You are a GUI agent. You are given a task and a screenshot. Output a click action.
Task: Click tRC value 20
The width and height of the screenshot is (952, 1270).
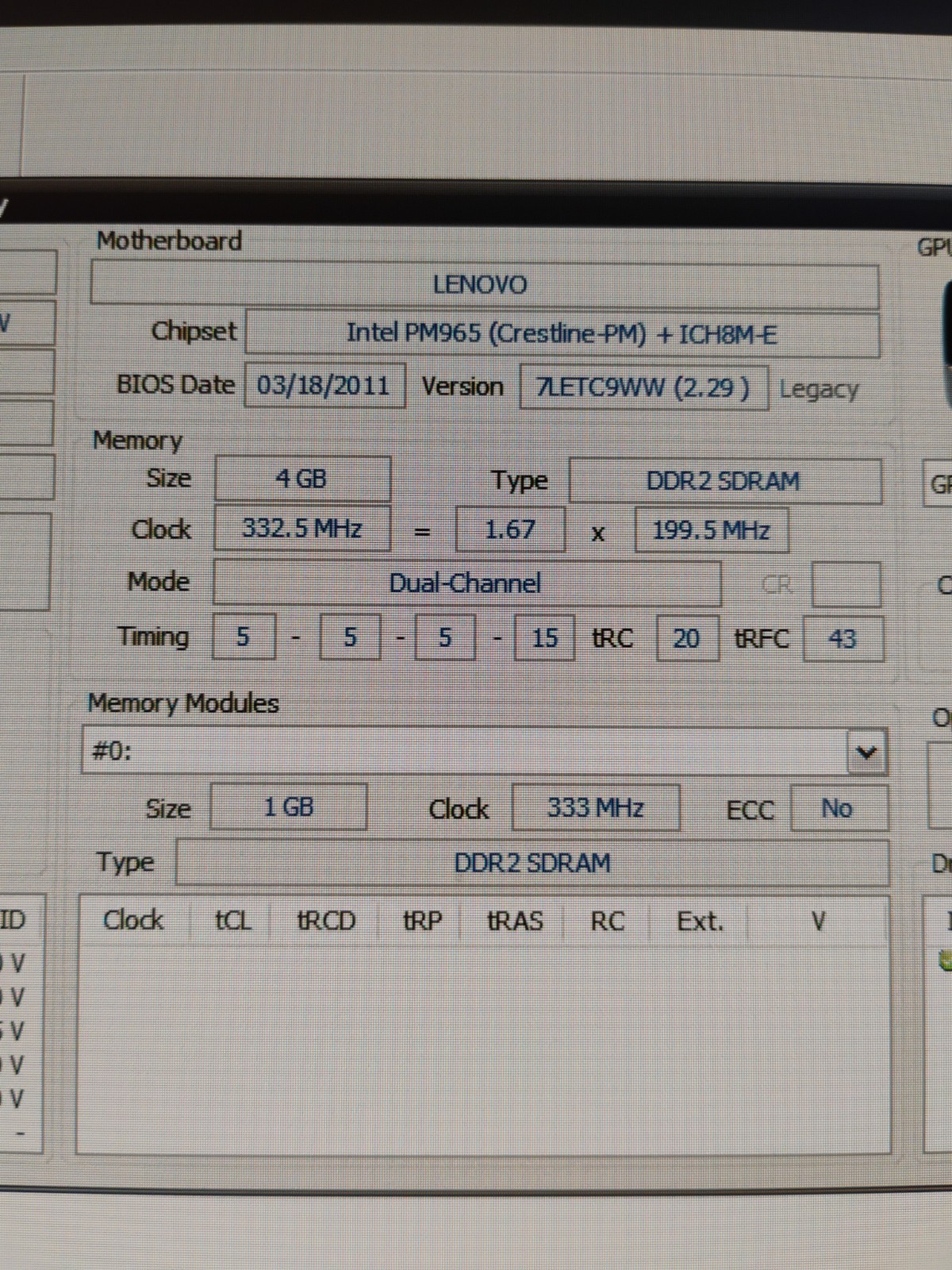pos(687,639)
